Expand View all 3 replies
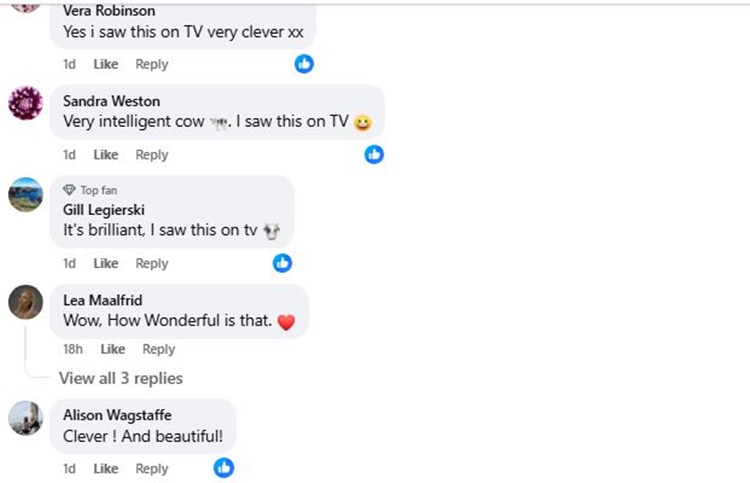The height and width of the screenshot is (483, 750). (x=121, y=378)
